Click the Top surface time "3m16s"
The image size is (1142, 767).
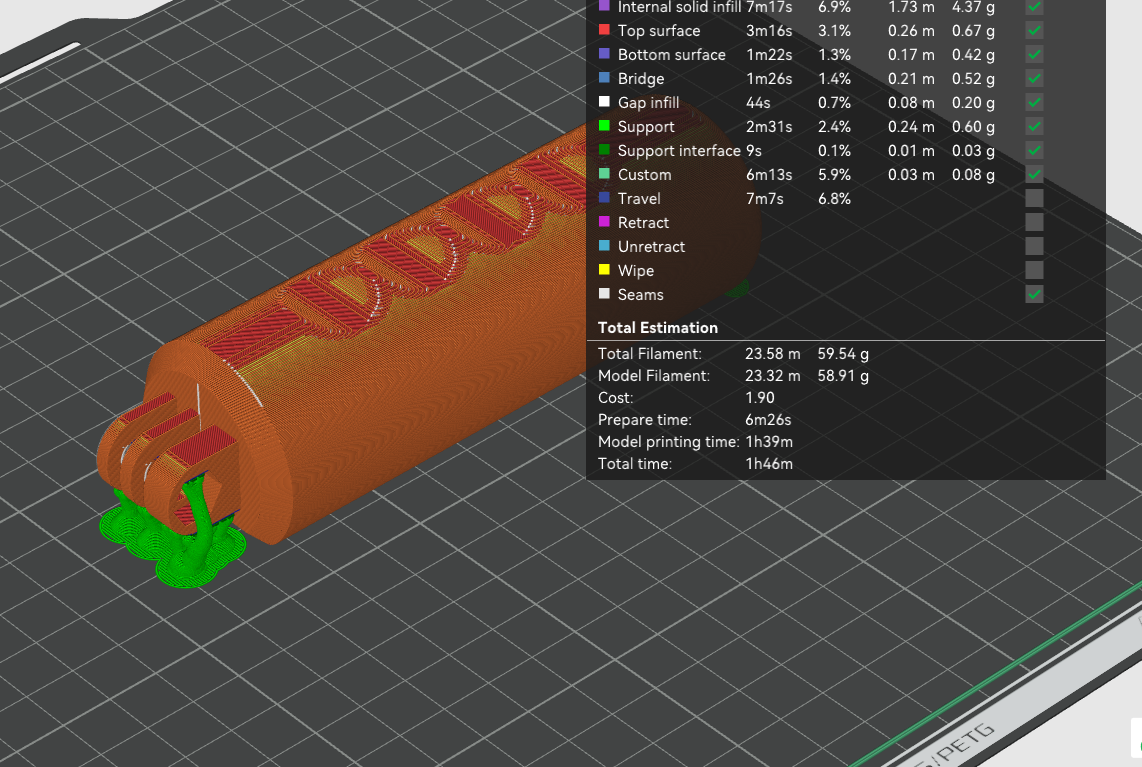769,31
